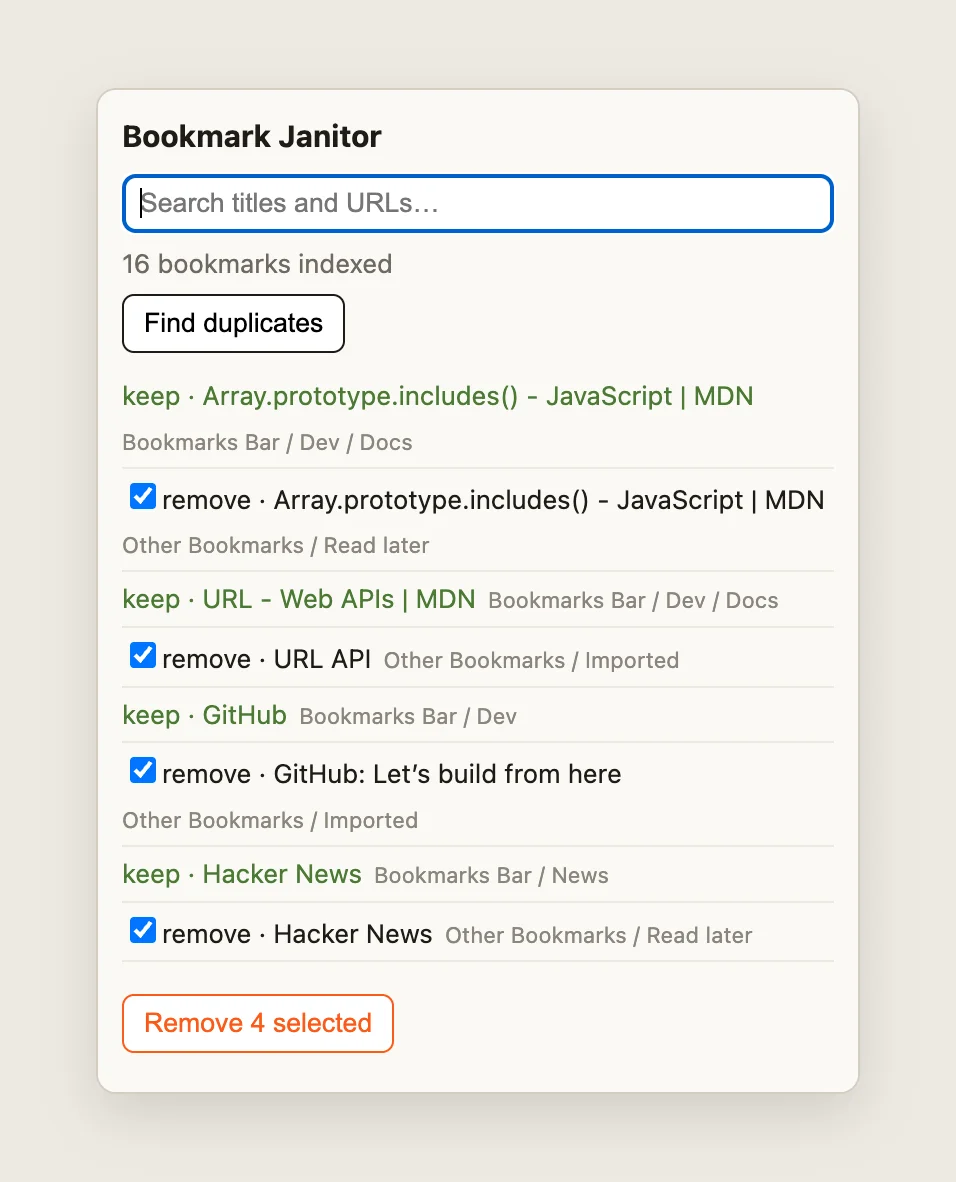The width and height of the screenshot is (956, 1182).
Task: Click remove Array.prototype.includes() label text
Action: point(493,500)
